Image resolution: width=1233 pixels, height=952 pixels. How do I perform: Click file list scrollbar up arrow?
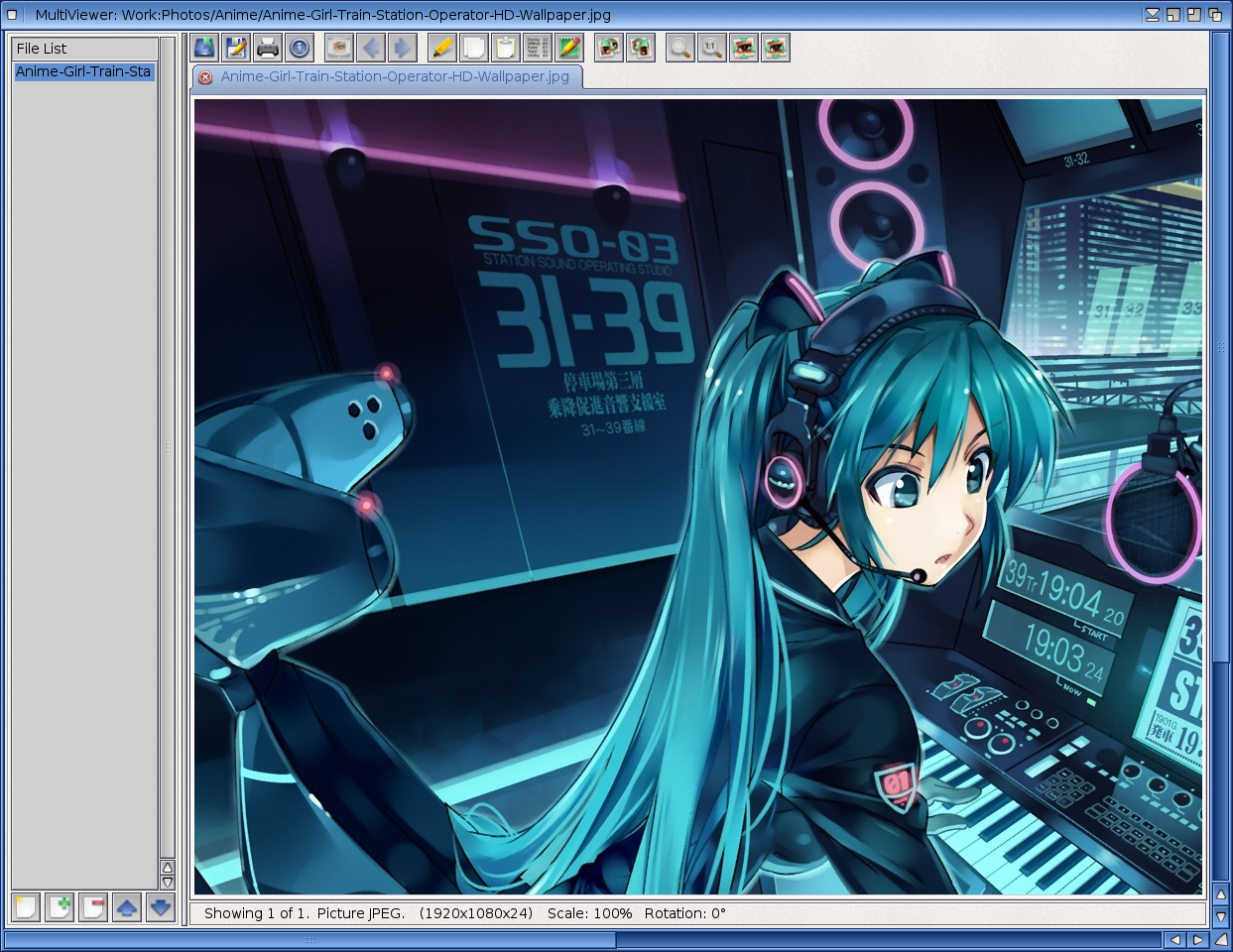pos(168,868)
